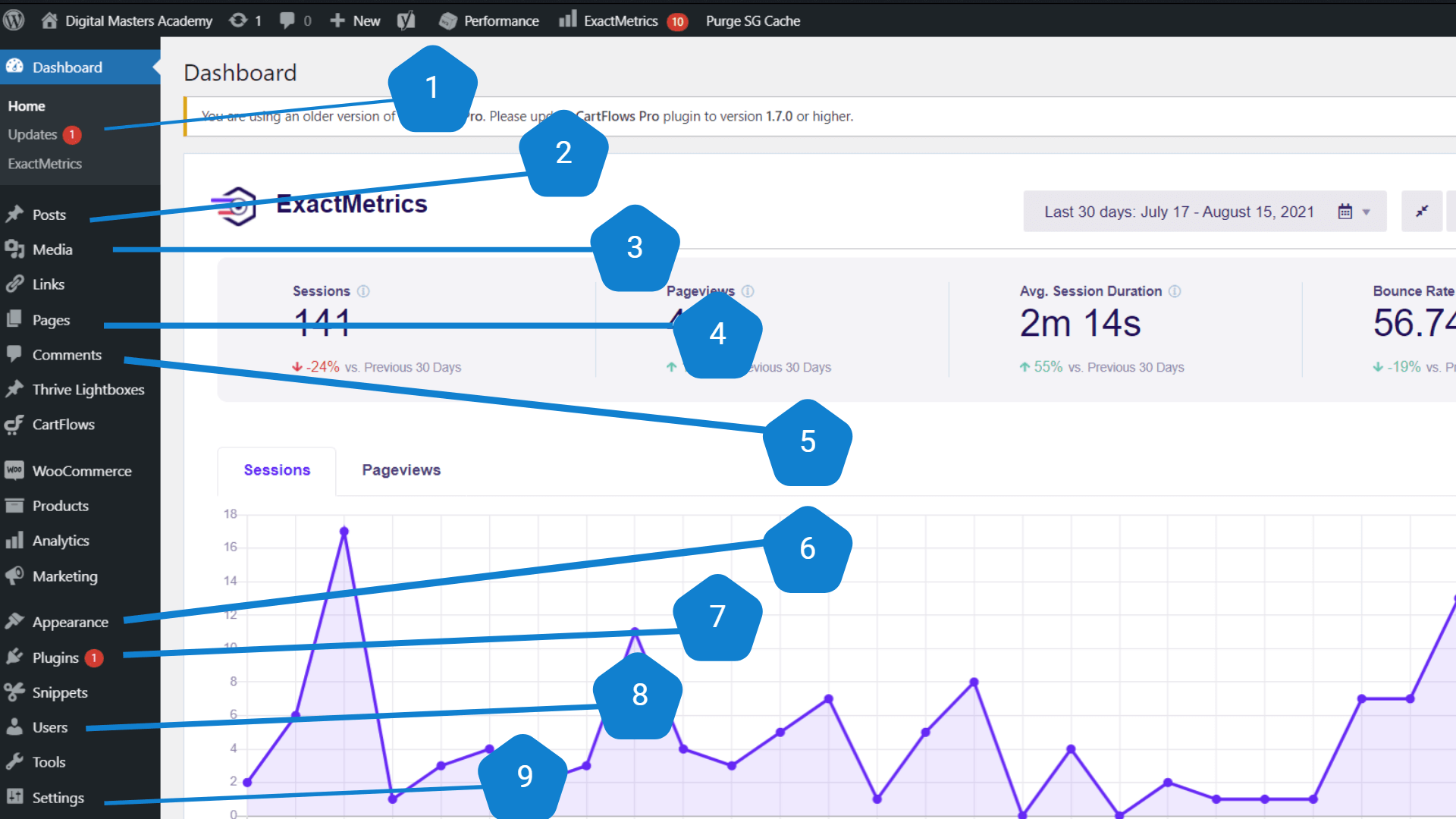Click the Dashboard page heading

point(240,73)
